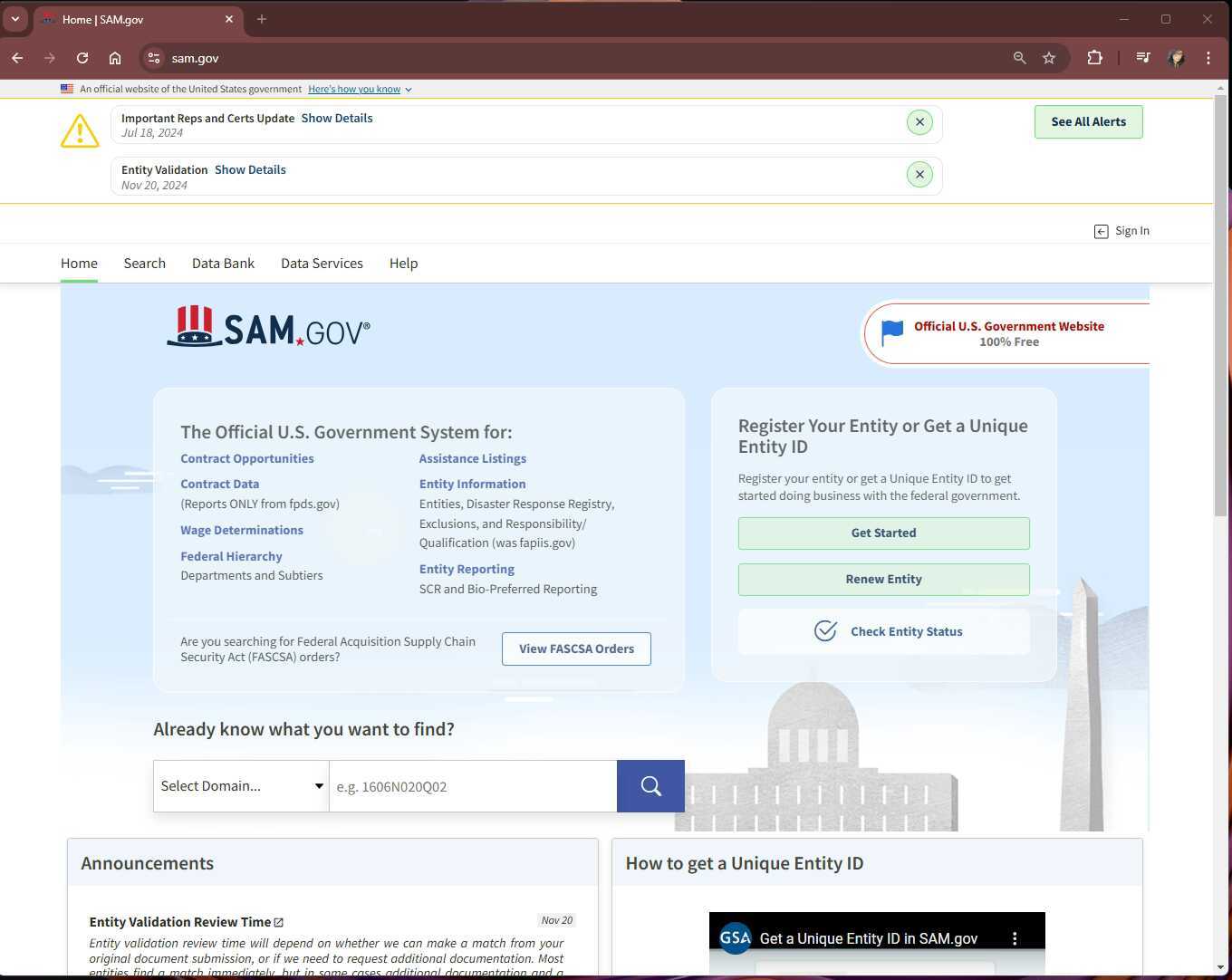The width and height of the screenshot is (1232, 980).
Task: Dismiss the Entity Validation alert
Action: click(x=919, y=174)
